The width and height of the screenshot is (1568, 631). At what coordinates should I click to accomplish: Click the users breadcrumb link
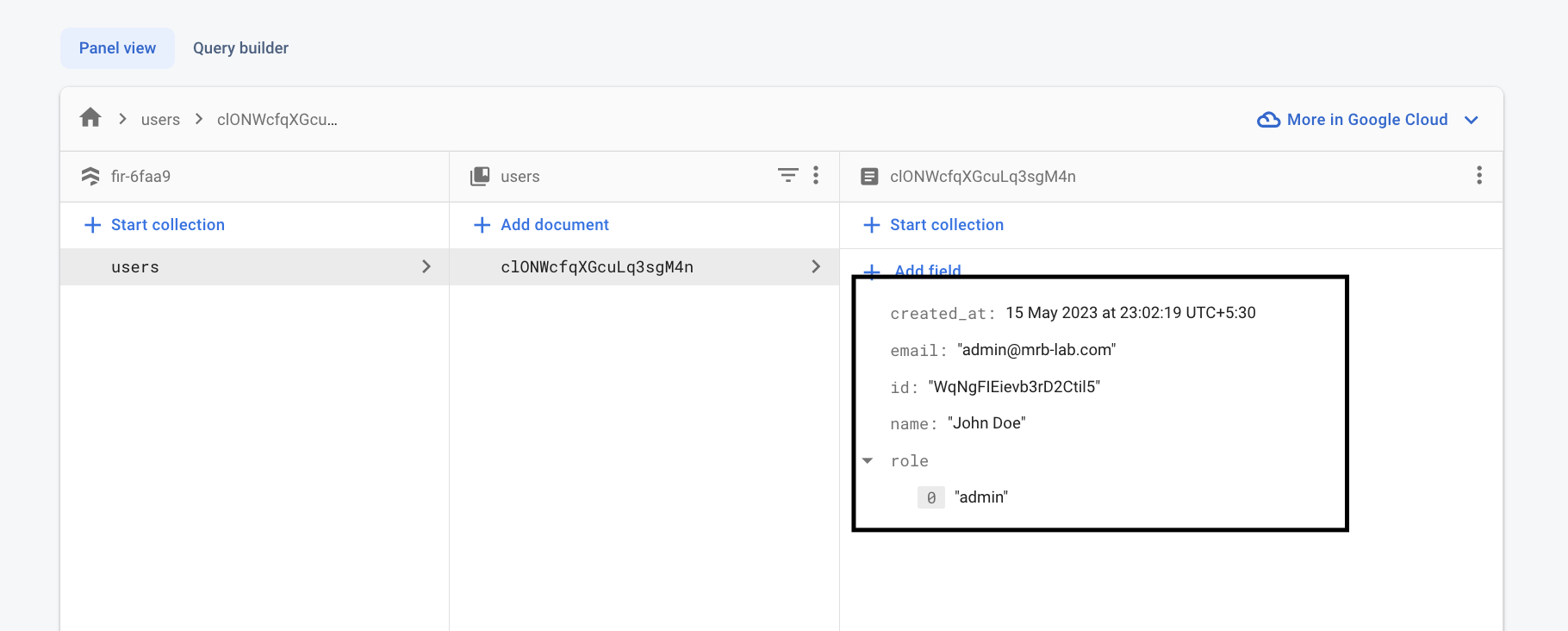point(160,120)
